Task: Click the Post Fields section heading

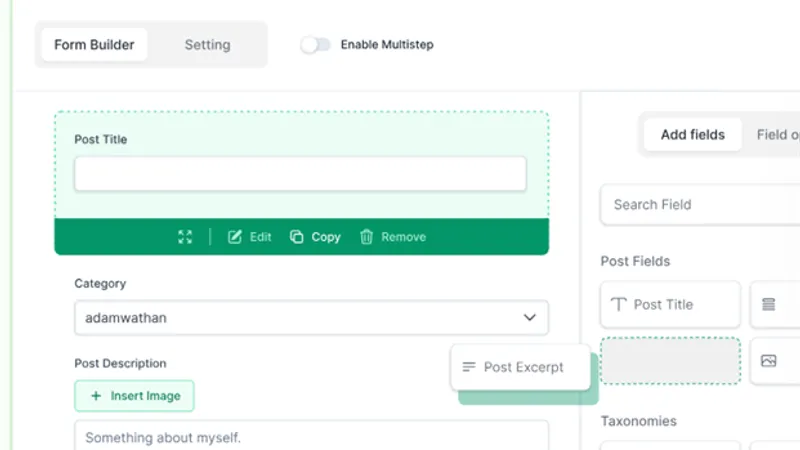Action: point(635,261)
